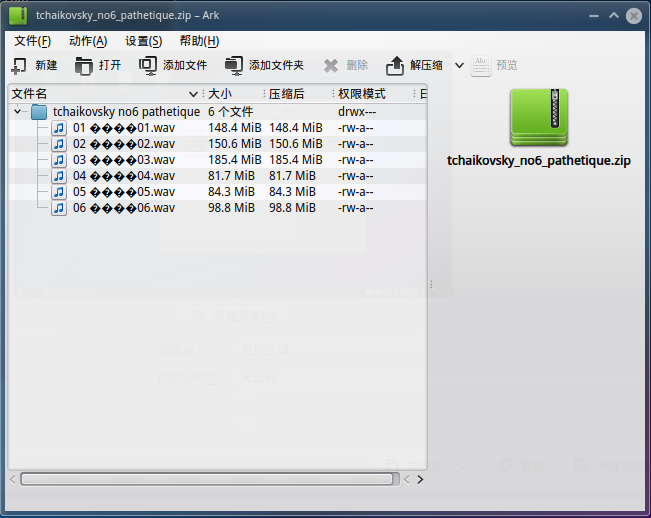This screenshot has height=518, width=651.
Task: Click the Ark app icon in title bar
Action: 18,16
